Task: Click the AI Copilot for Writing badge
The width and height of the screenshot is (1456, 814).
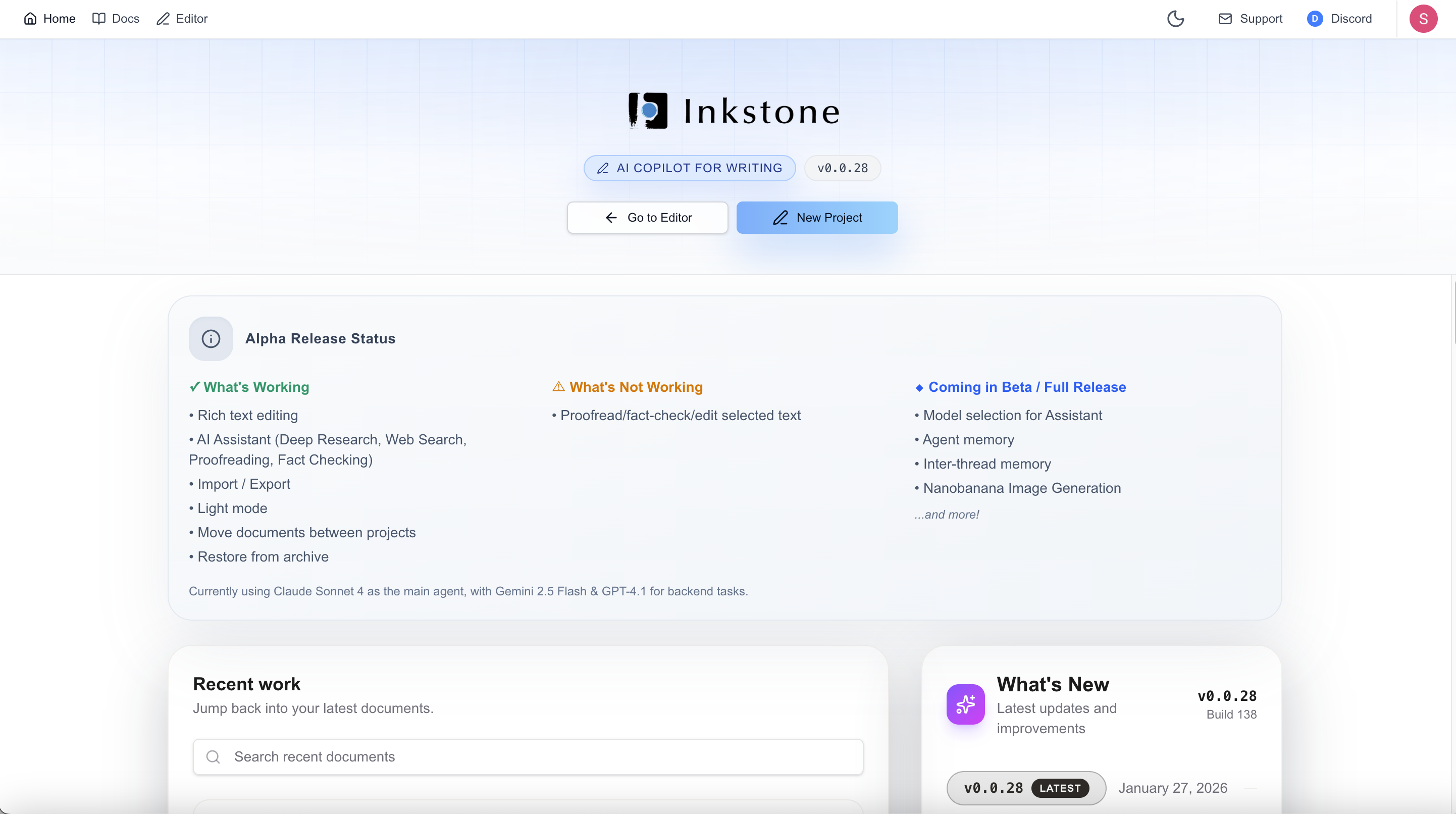Action: point(690,168)
